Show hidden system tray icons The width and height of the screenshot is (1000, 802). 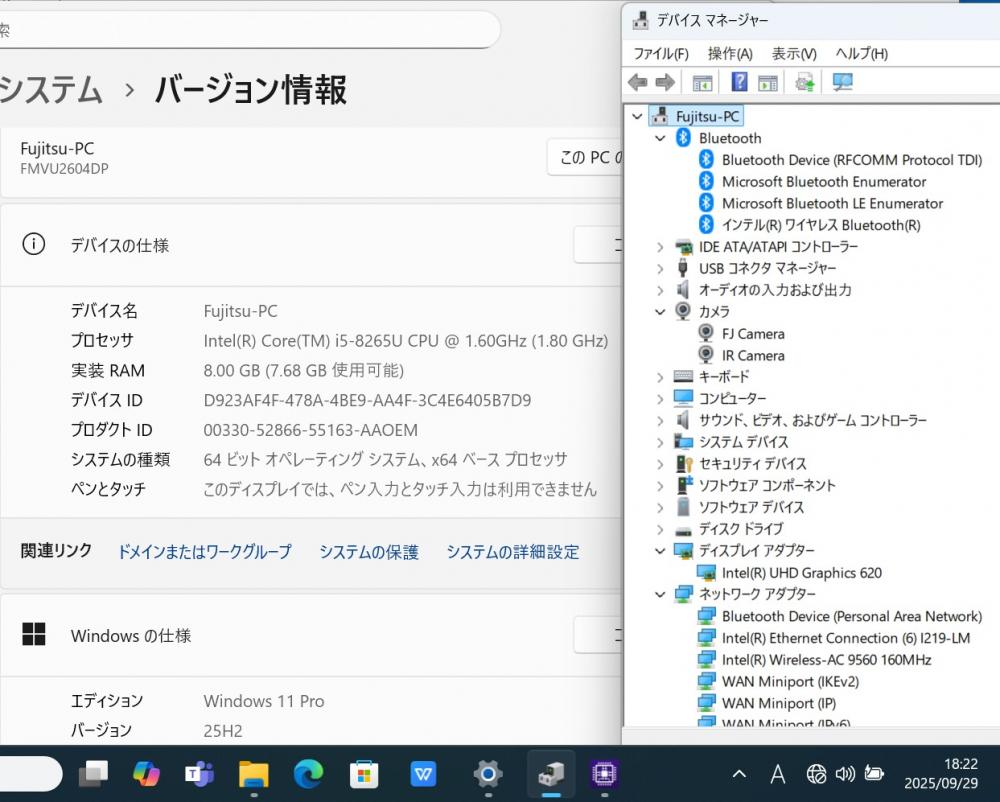(x=739, y=773)
